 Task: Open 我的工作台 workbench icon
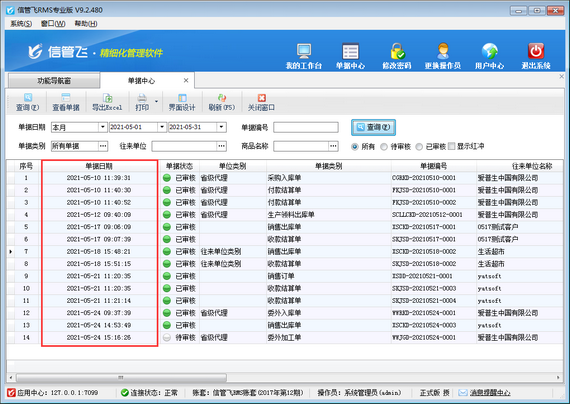click(x=304, y=51)
